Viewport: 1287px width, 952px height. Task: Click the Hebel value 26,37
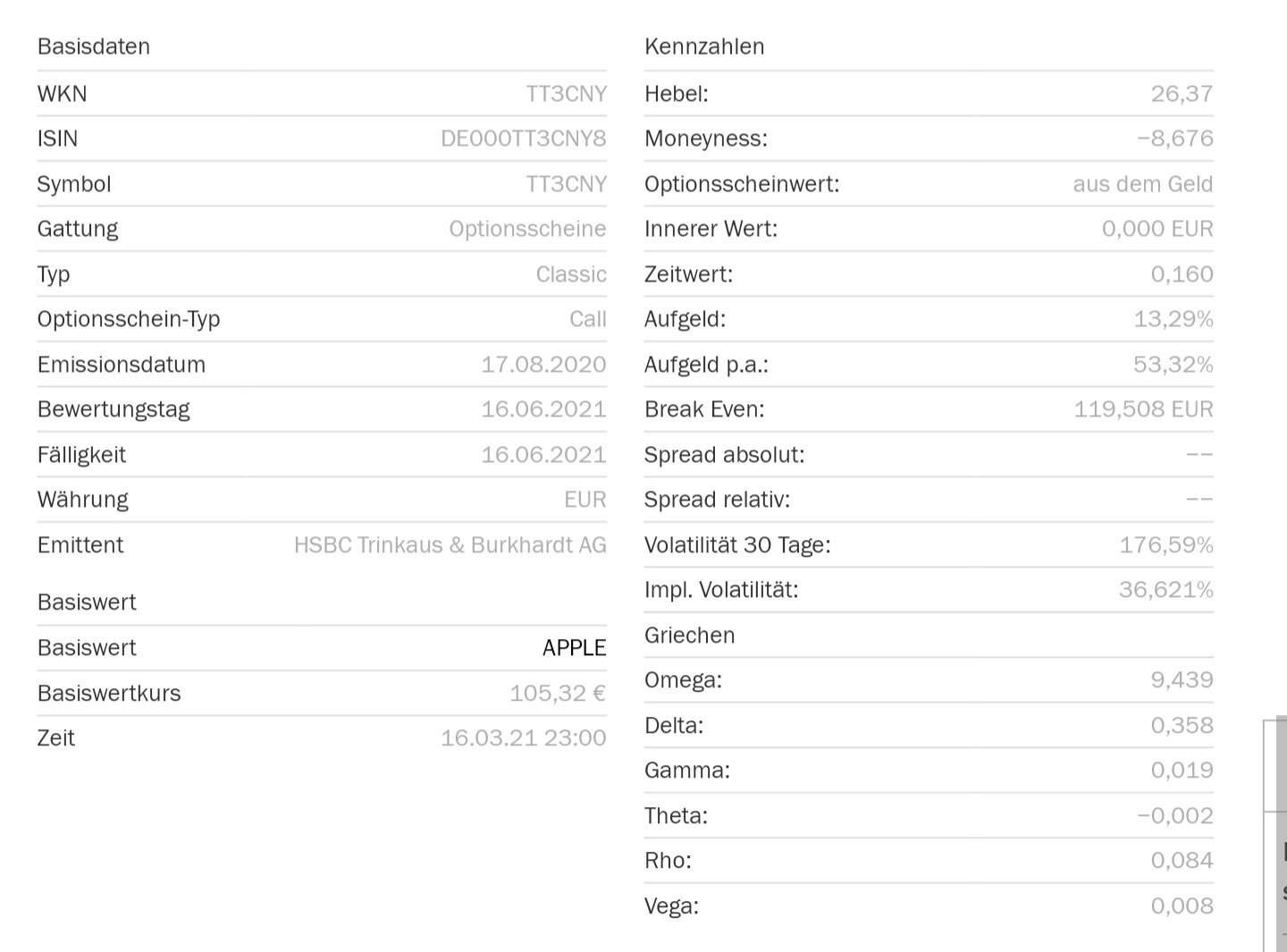[1182, 94]
